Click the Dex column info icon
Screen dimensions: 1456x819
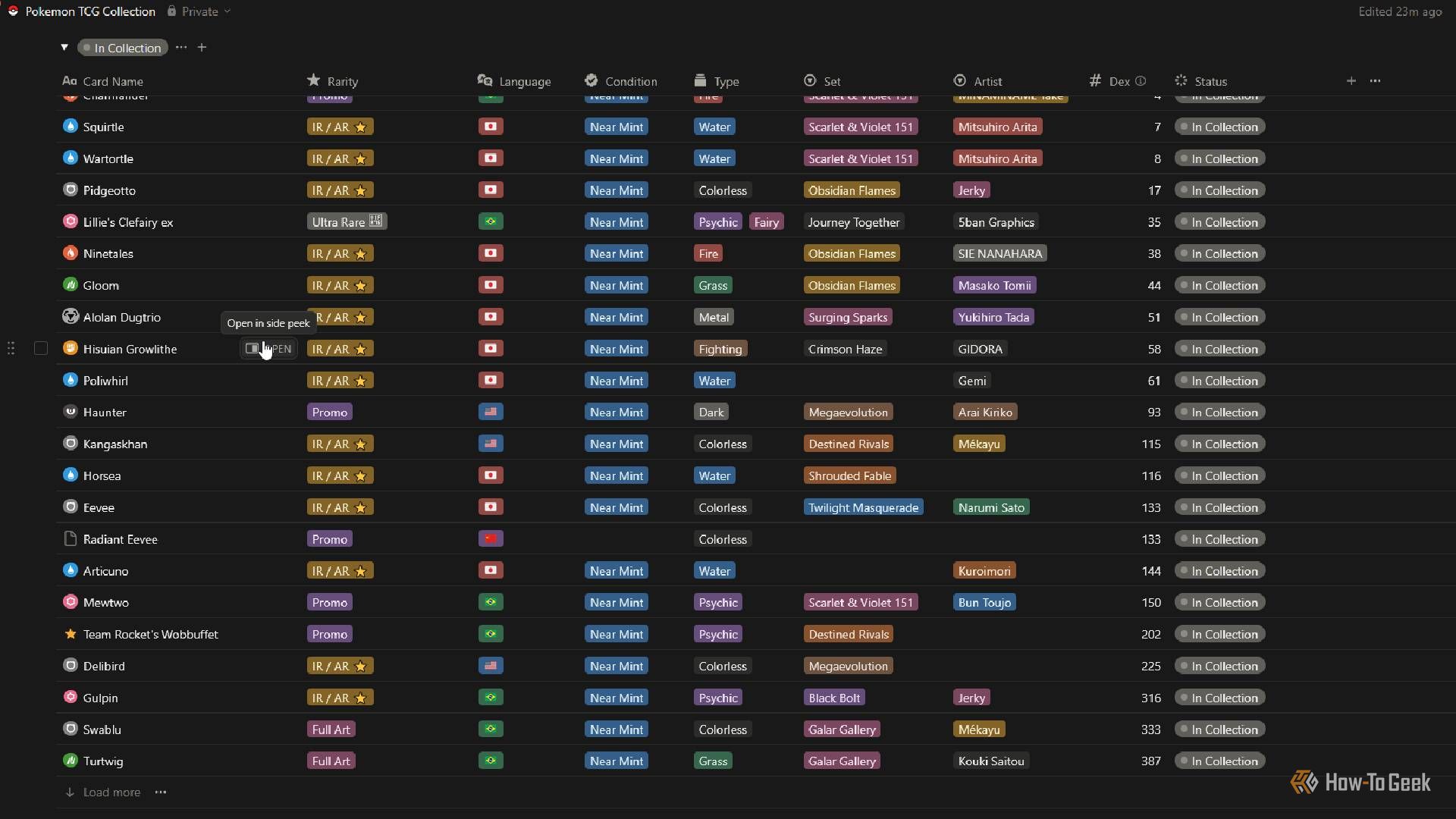point(1141,81)
